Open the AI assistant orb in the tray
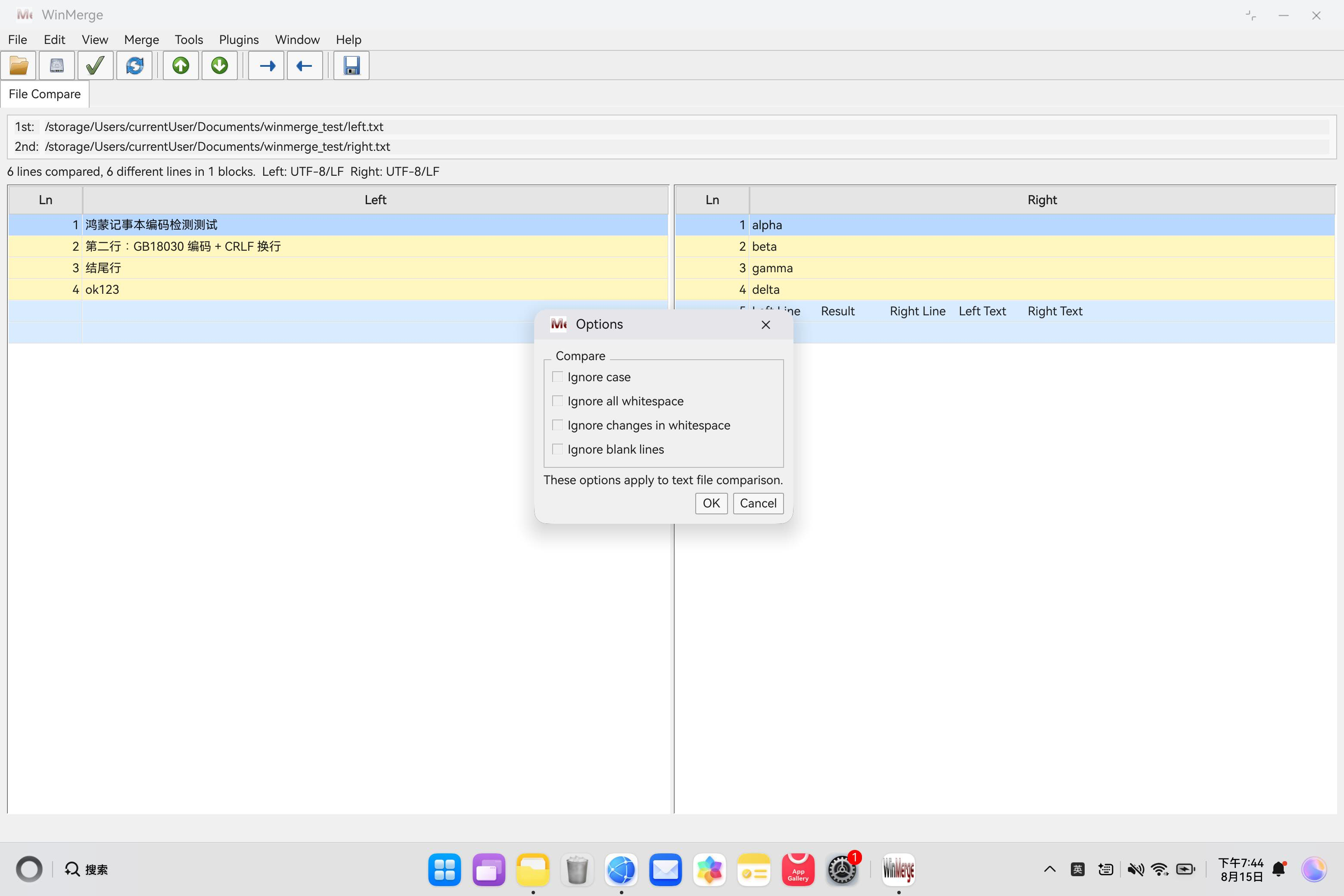The height and width of the screenshot is (896, 1344). [x=1314, y=870]
